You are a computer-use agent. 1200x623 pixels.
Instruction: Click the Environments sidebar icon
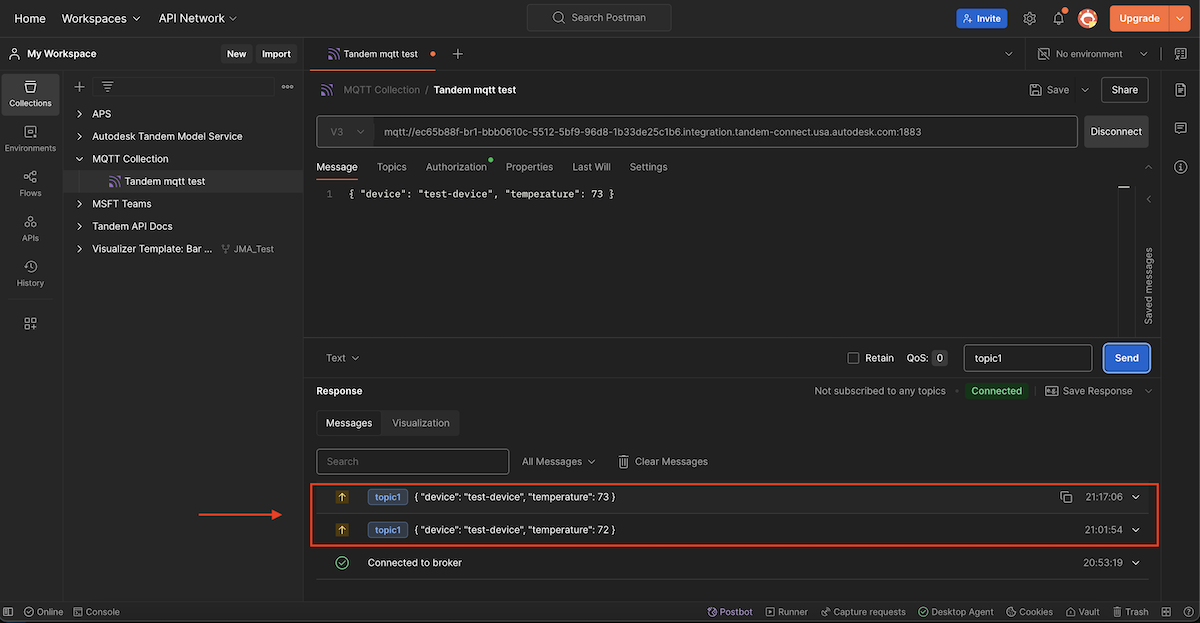30,138
